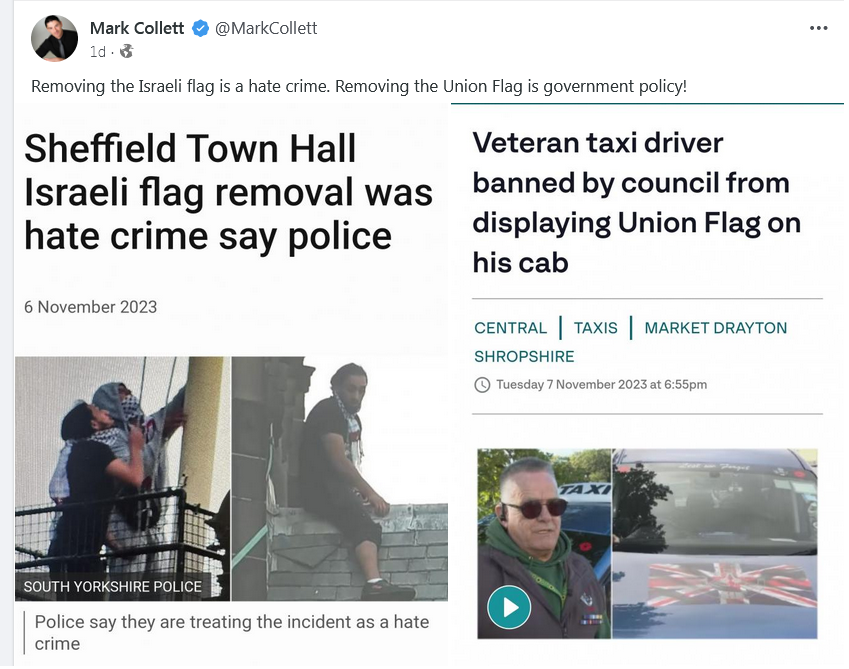This screenshot has height=669, width=849.
Task: Select the CENTRAL category tag
Action: [511, 328]
